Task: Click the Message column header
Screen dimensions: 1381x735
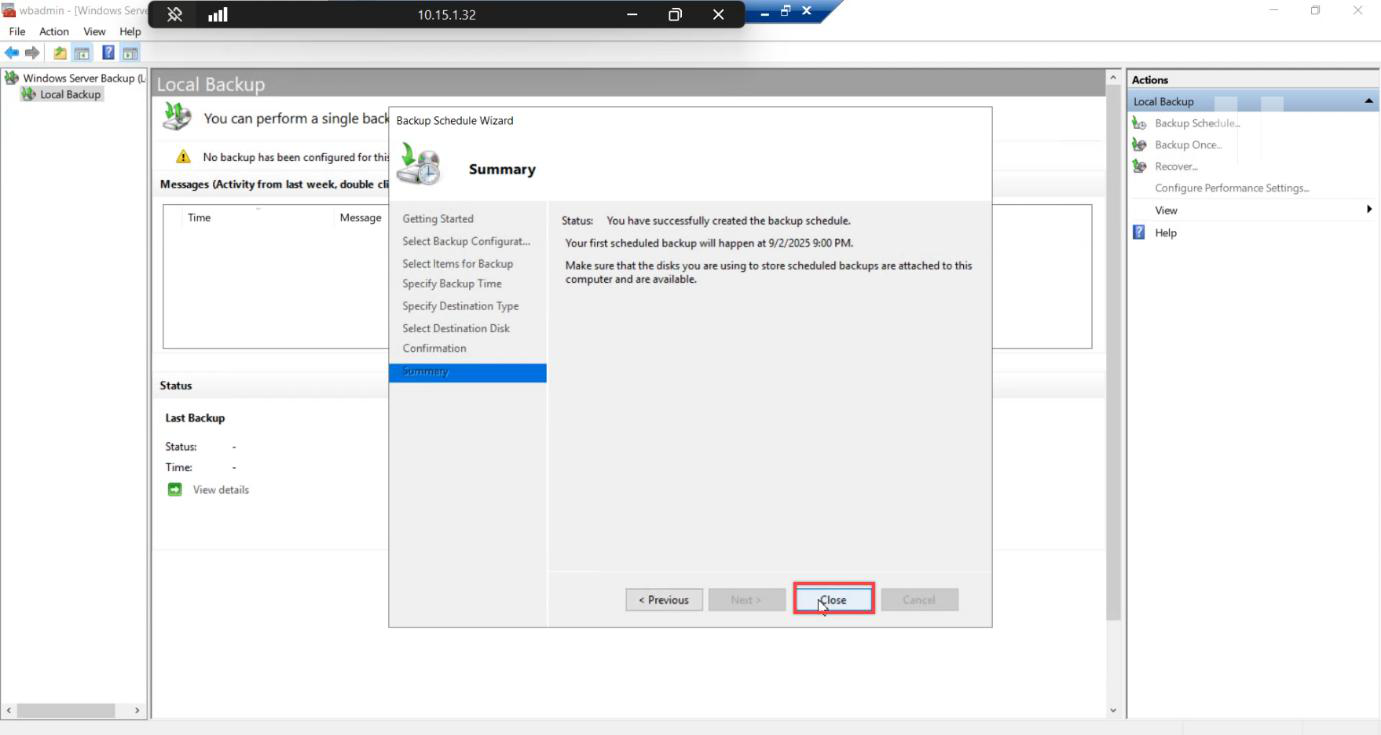Action: coord(360,217)
